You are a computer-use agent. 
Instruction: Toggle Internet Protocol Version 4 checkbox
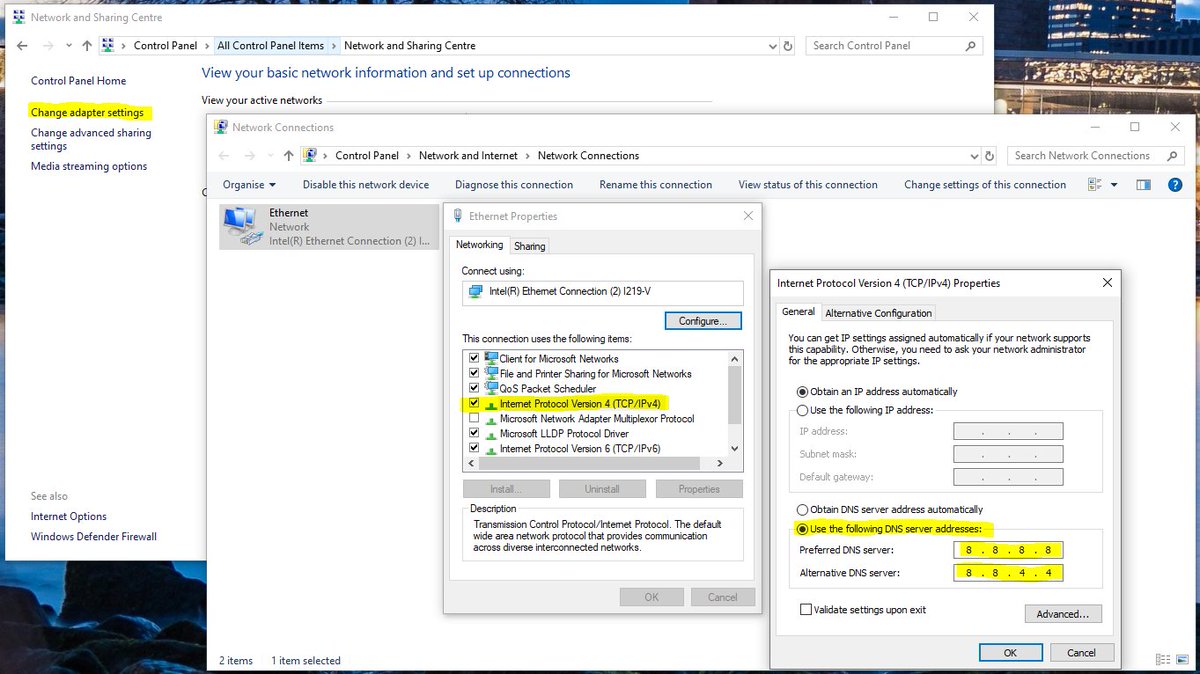(x=474, y=403)
